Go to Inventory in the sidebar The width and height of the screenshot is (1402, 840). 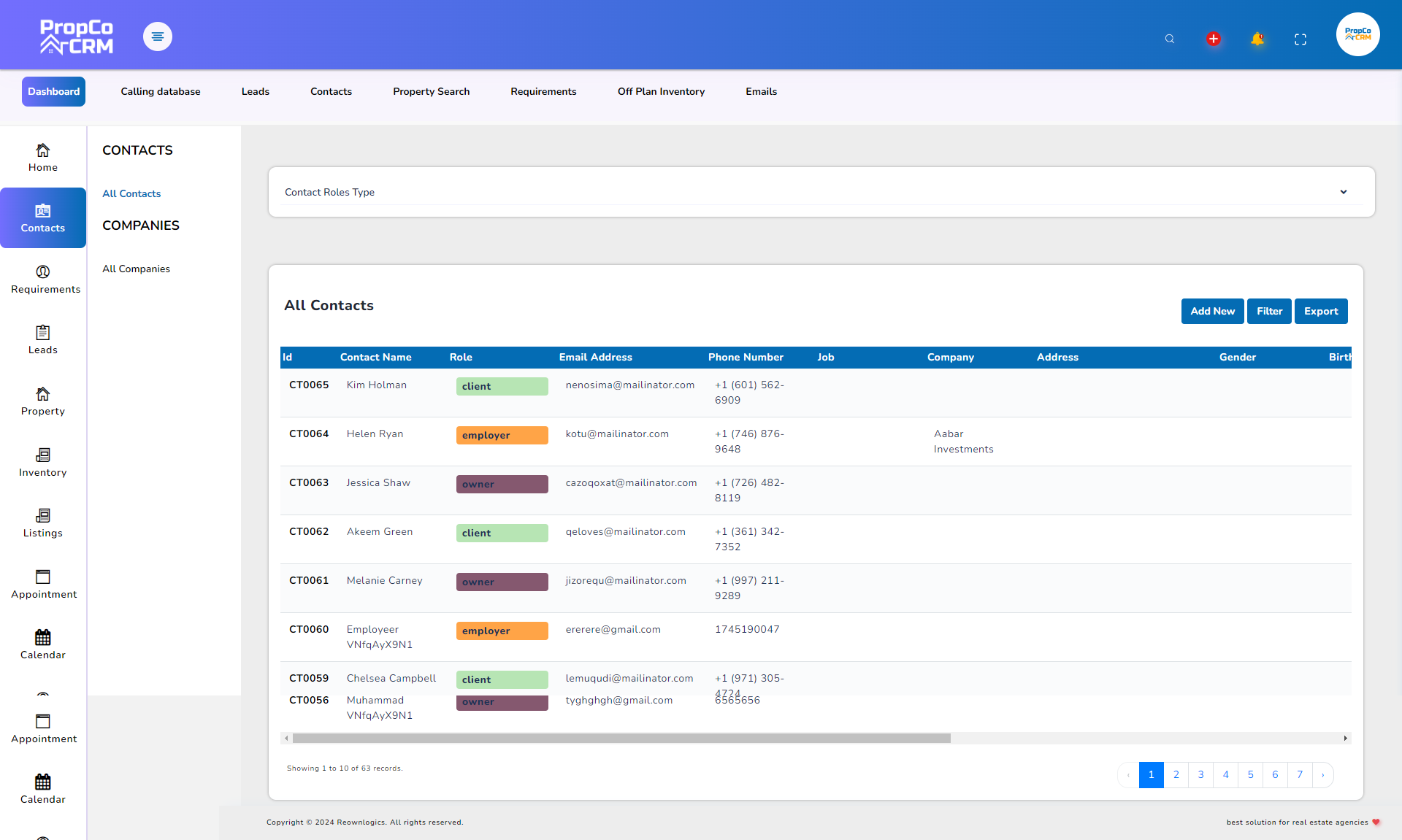coord(43,462)
